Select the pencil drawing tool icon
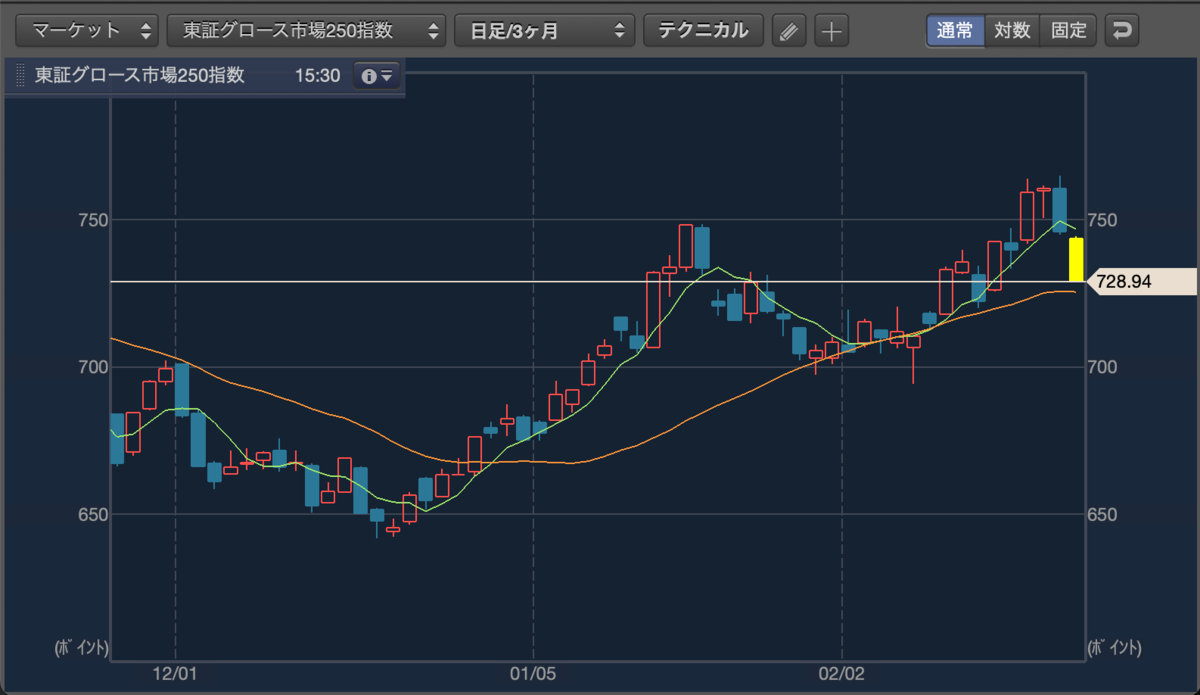The width and height of the screenshot is (1200, 695). [x=789, y=31]
